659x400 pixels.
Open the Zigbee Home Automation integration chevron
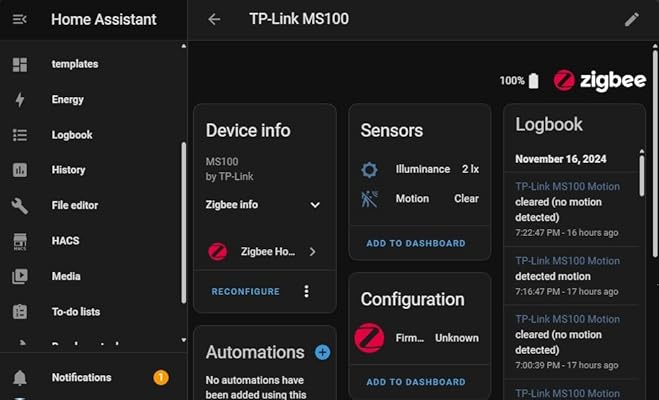click(312, 252)
